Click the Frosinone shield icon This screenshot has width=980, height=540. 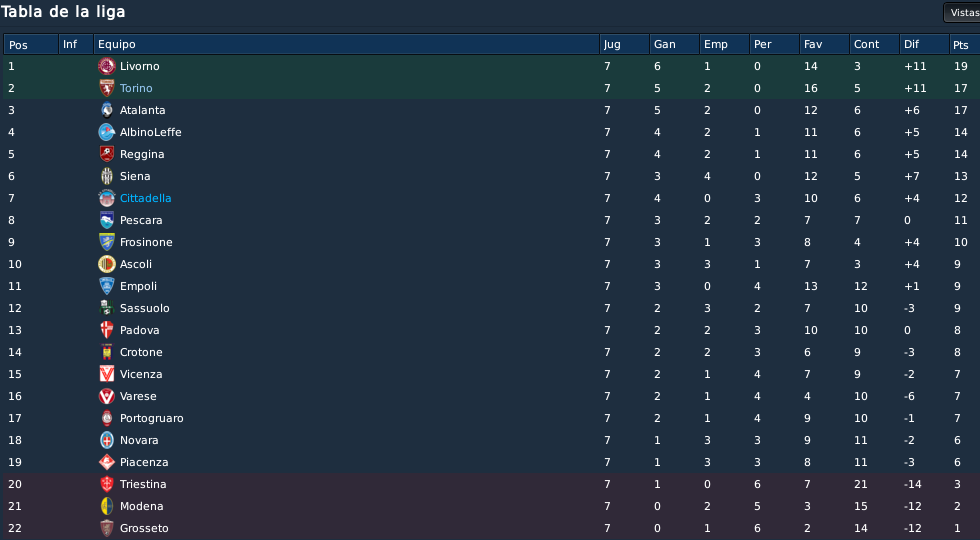pos(107,242)
